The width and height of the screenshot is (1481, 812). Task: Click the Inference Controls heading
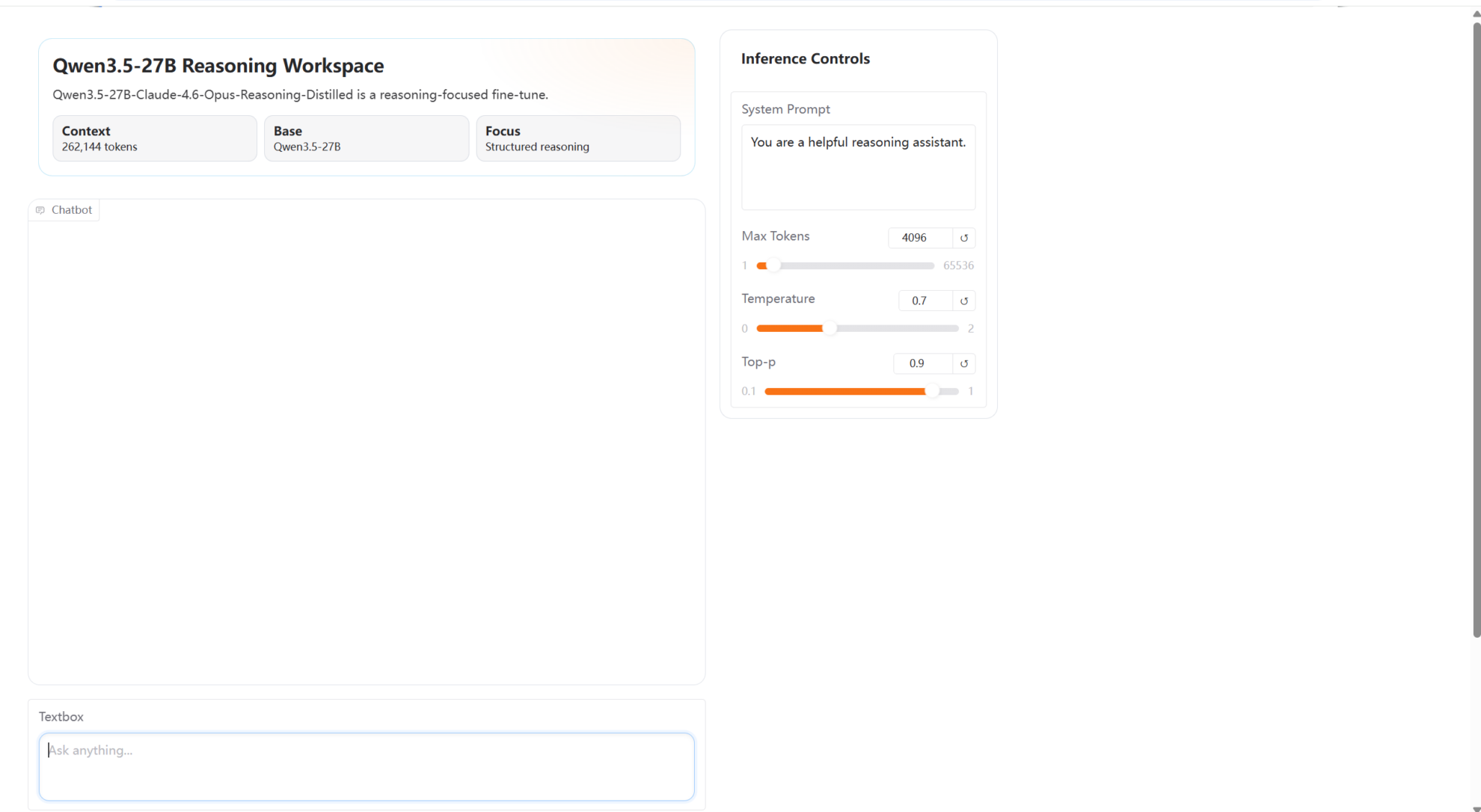point(805,58)
